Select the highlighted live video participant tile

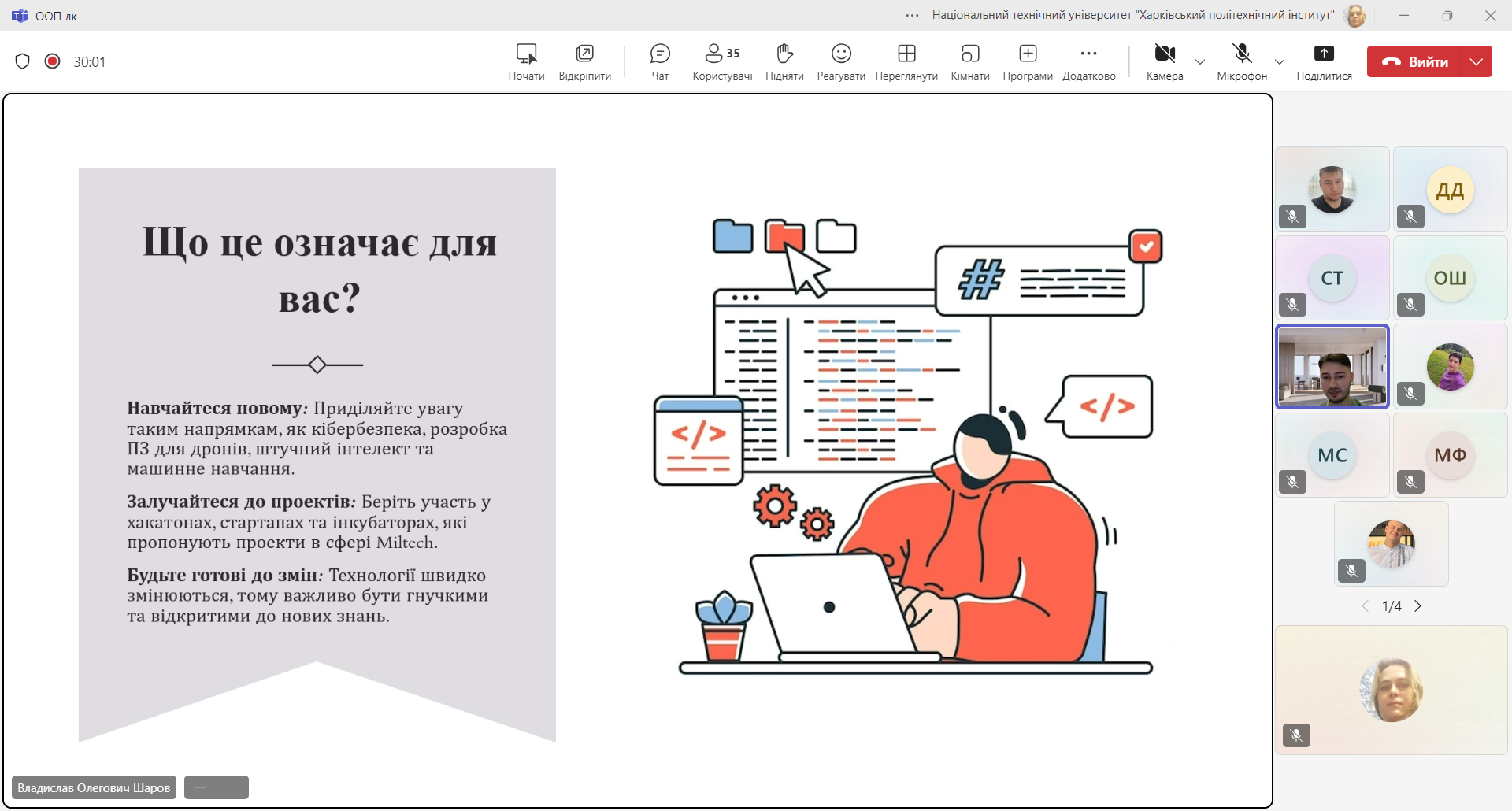pyautogui.click(x=1332, y=367)
